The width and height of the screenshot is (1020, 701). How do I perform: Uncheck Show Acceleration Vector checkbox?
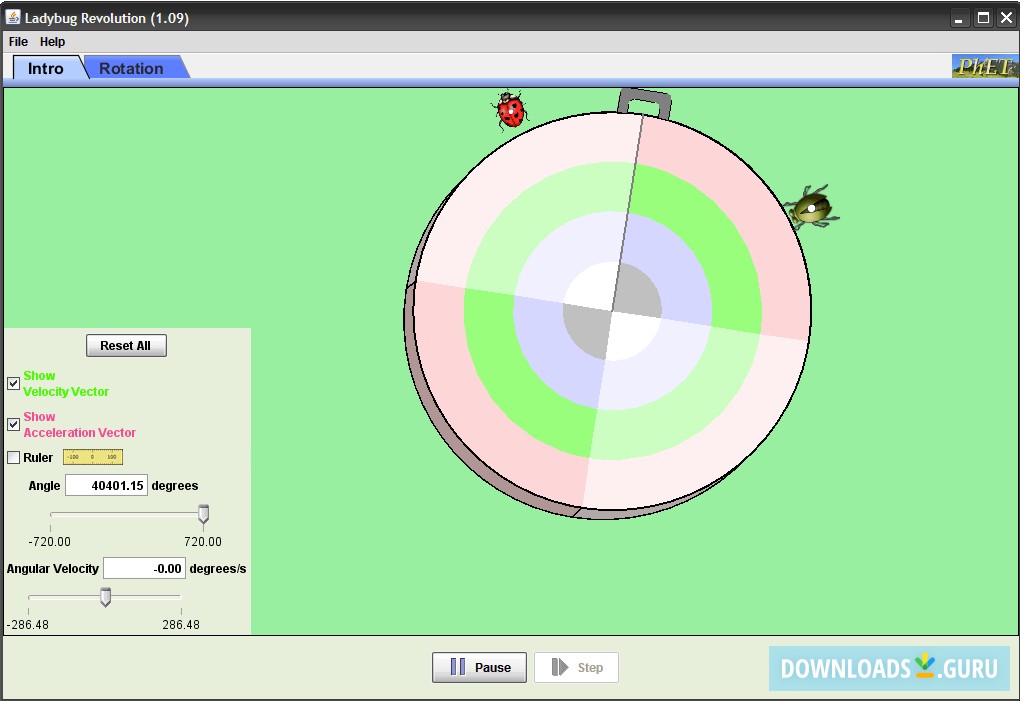coord(14,424)
